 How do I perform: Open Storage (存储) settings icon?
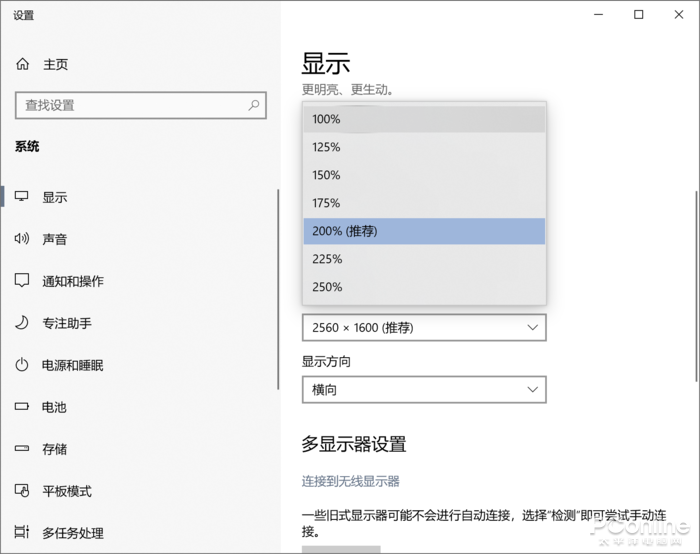pos(22,449)
